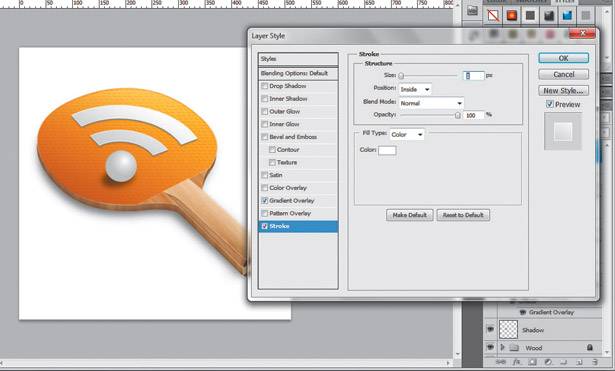The image size is (615, 371).
Task: Tick the Contour checkbox
Action: point(272,149)
